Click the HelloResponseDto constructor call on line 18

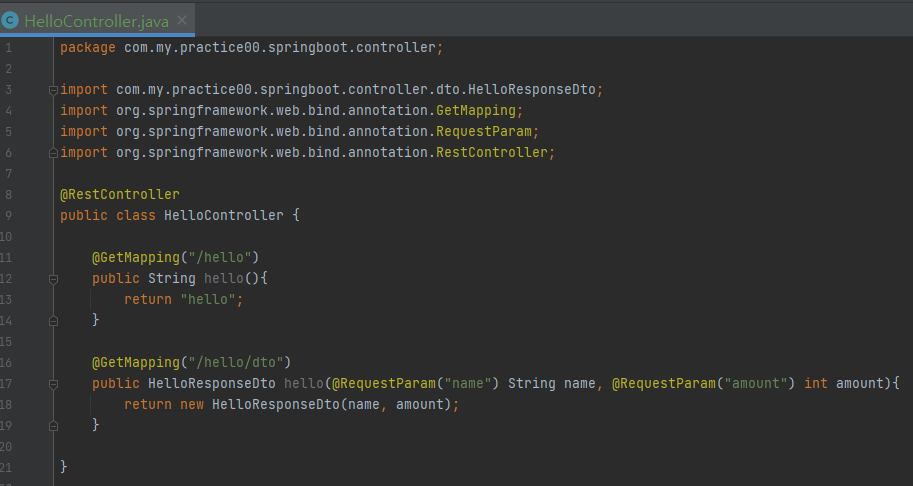tap(275, 404)
